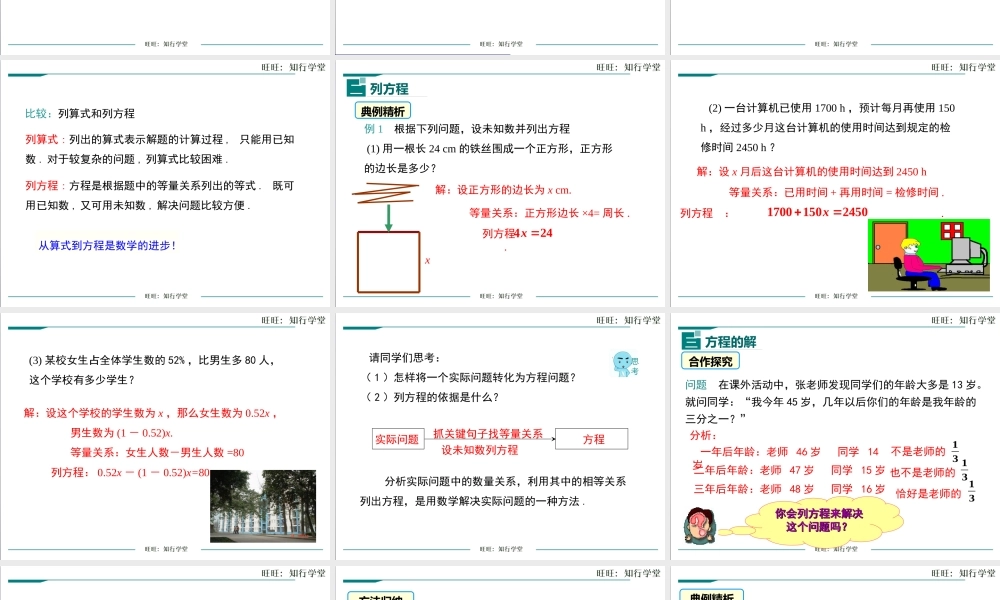Viewport: 1000px width, 600px height.
Task: Click the text 请同学们思考:
Action: [404, 358]
